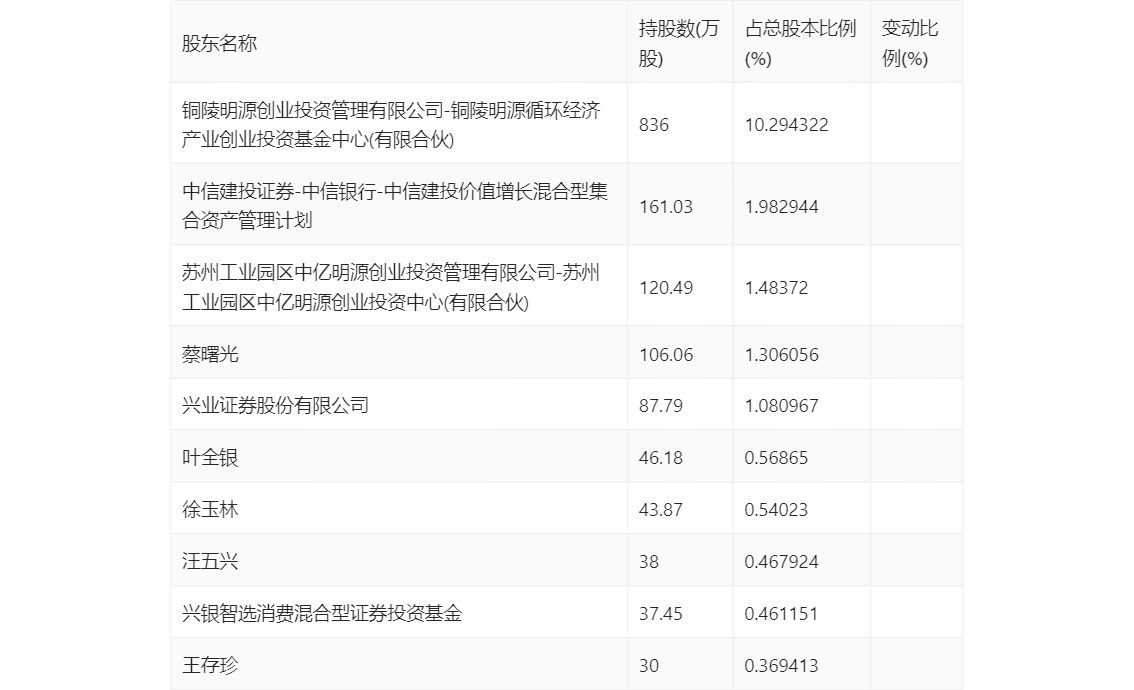Click the holding value 106.06

(666, 355)
